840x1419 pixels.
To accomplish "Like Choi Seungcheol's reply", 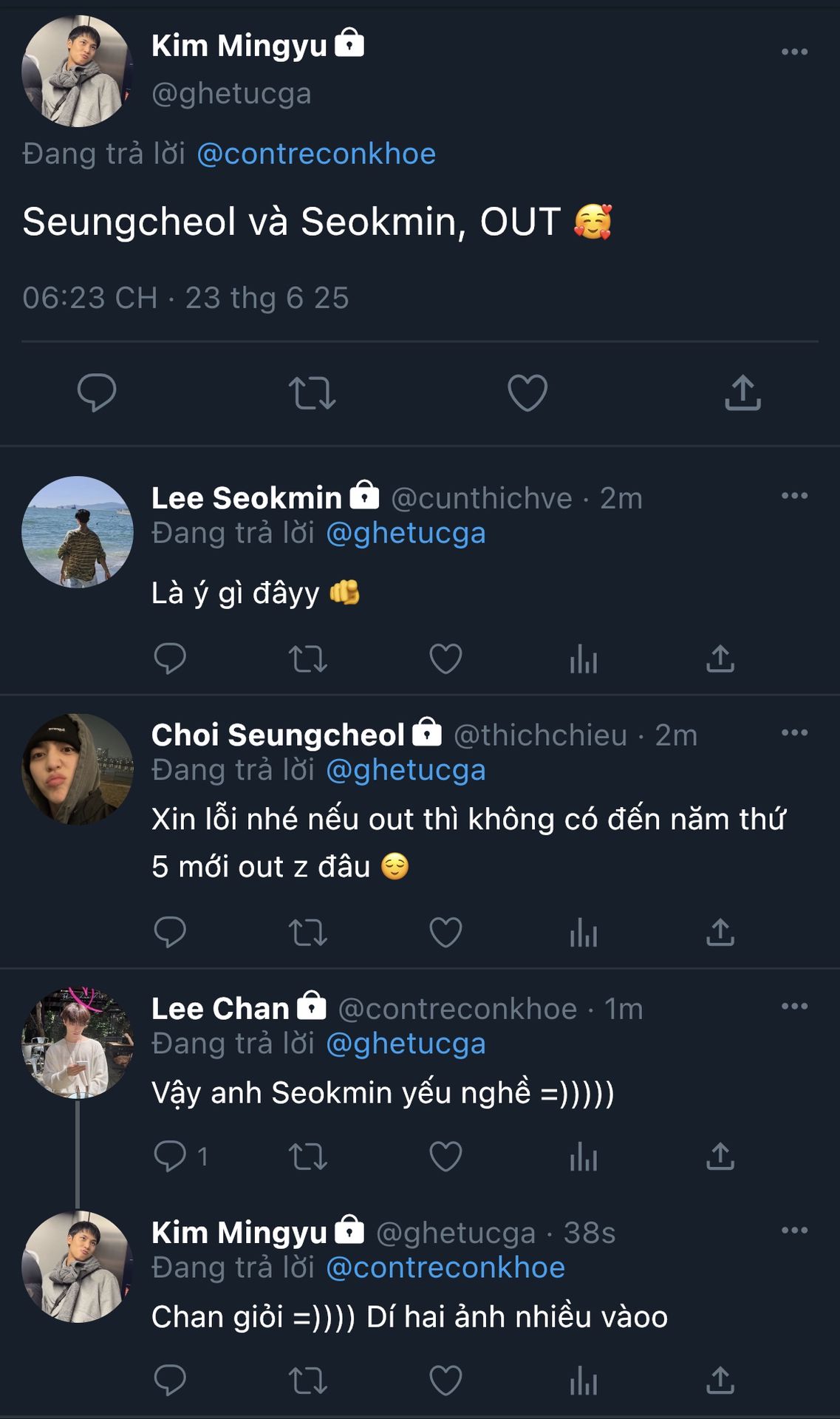I will click(445, 932).
